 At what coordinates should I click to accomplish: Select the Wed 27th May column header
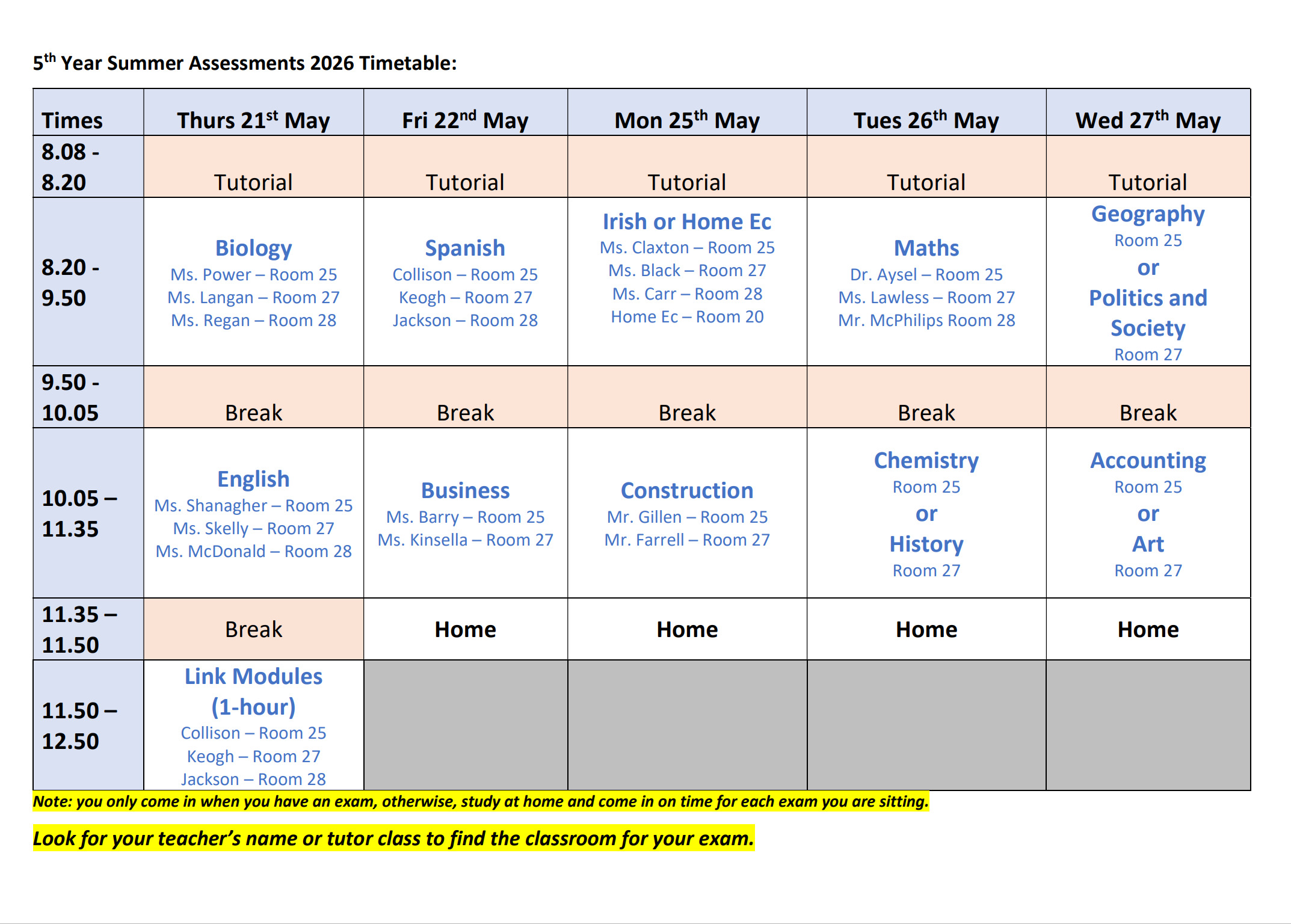pos(1148,120)
